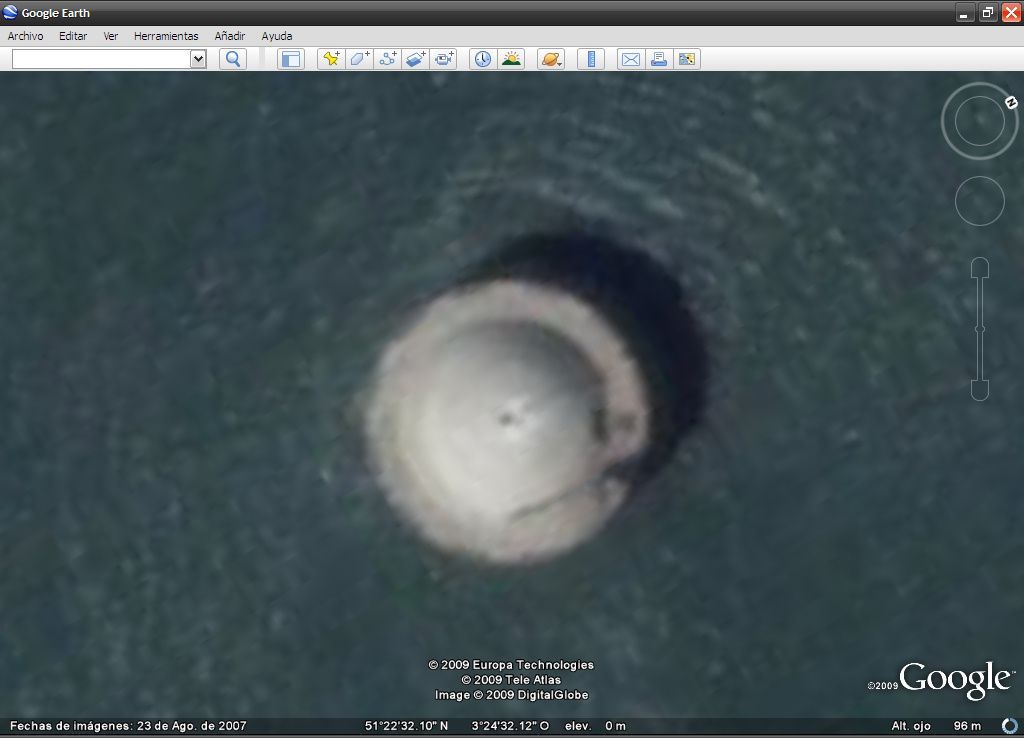Zoom in using the slider's top end

tap(980, 267)
